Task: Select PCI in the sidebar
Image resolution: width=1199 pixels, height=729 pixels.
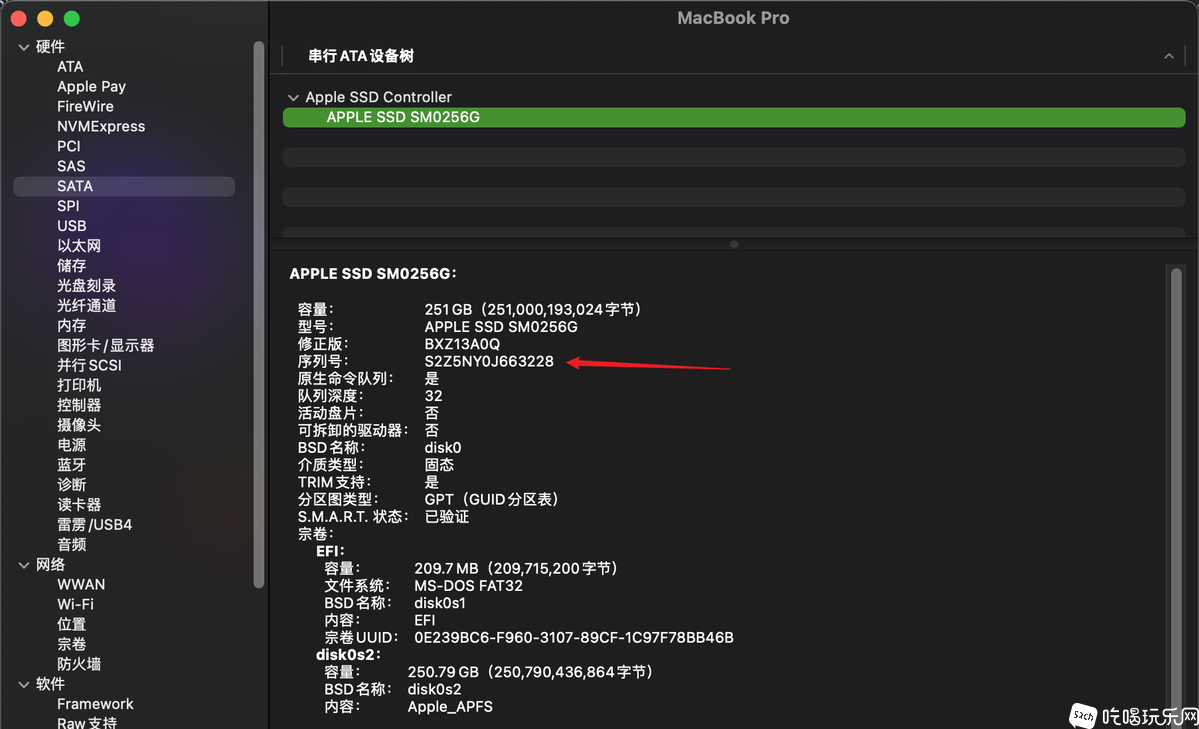Action: point(68,146)
